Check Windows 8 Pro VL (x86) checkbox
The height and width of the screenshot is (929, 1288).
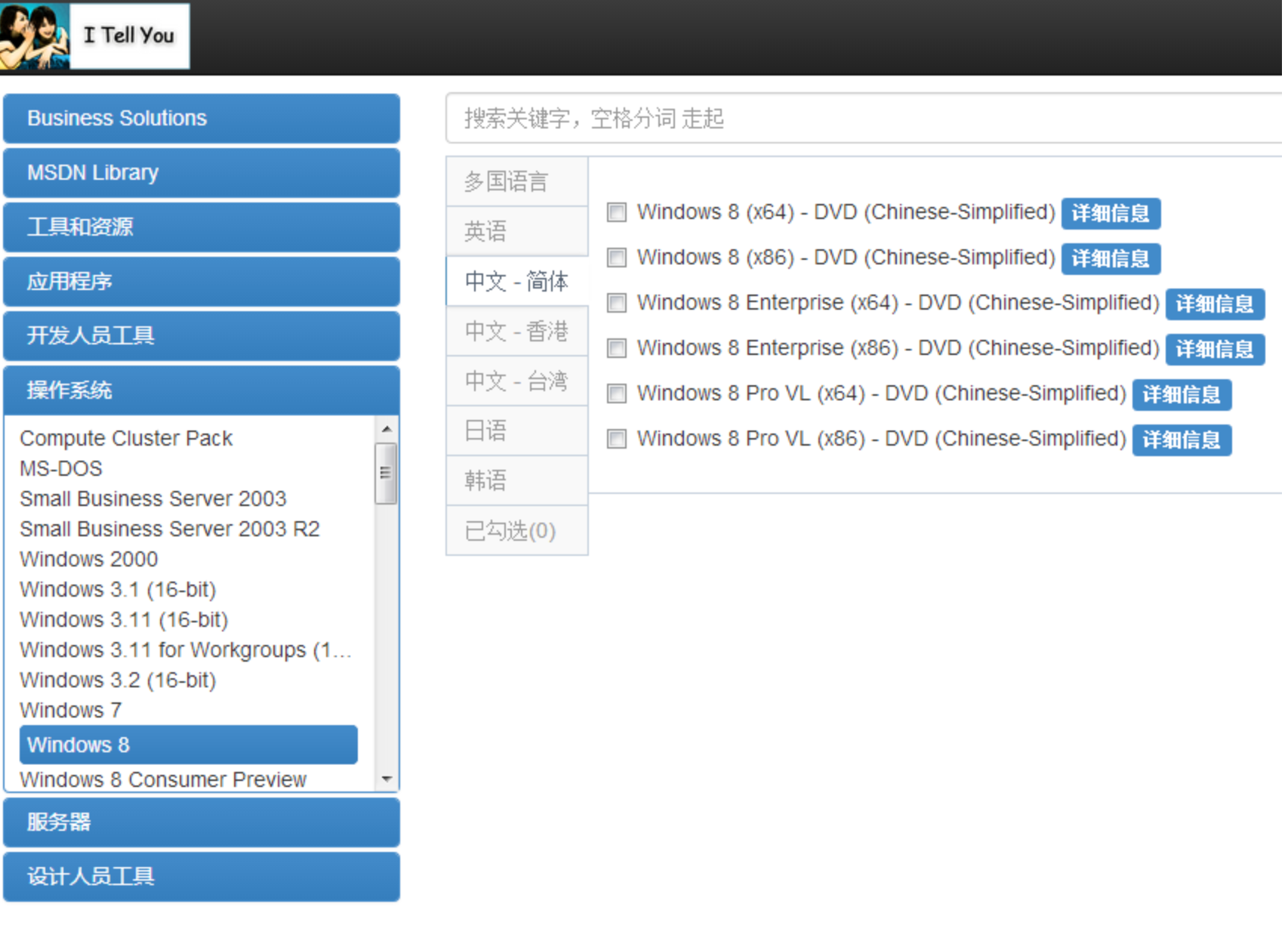[617, 439]
